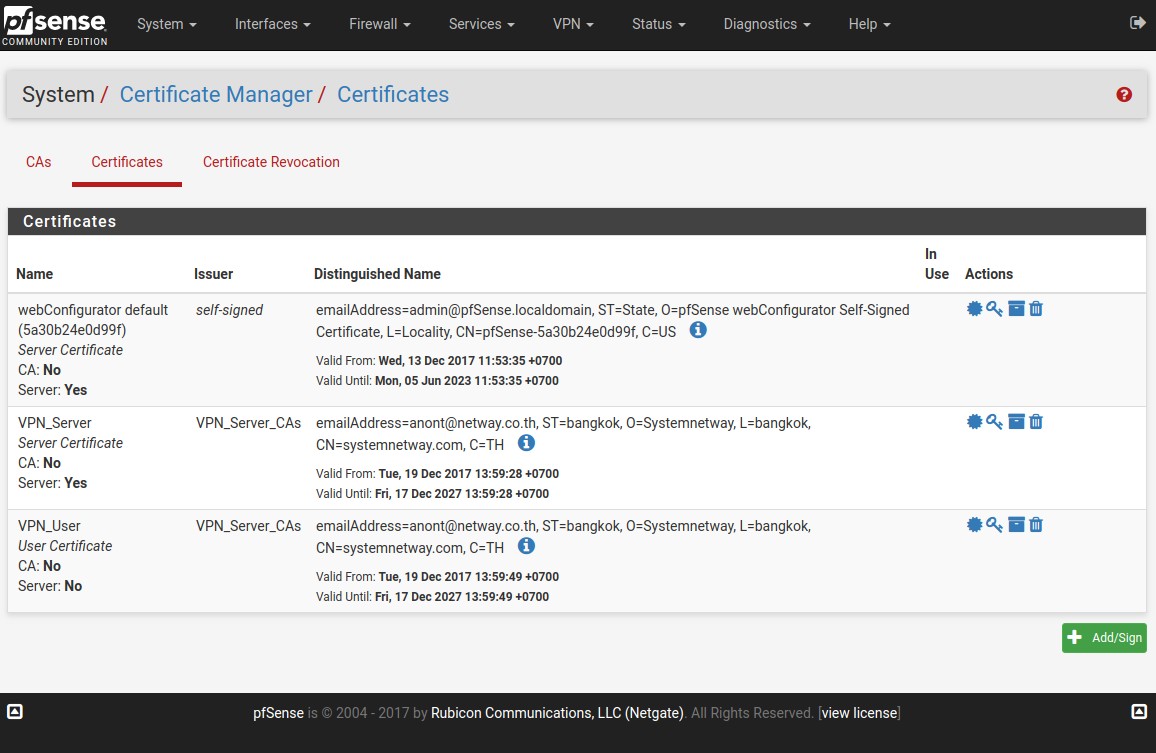Export key for webConfigurator default certificate

(x=994, y=309)
